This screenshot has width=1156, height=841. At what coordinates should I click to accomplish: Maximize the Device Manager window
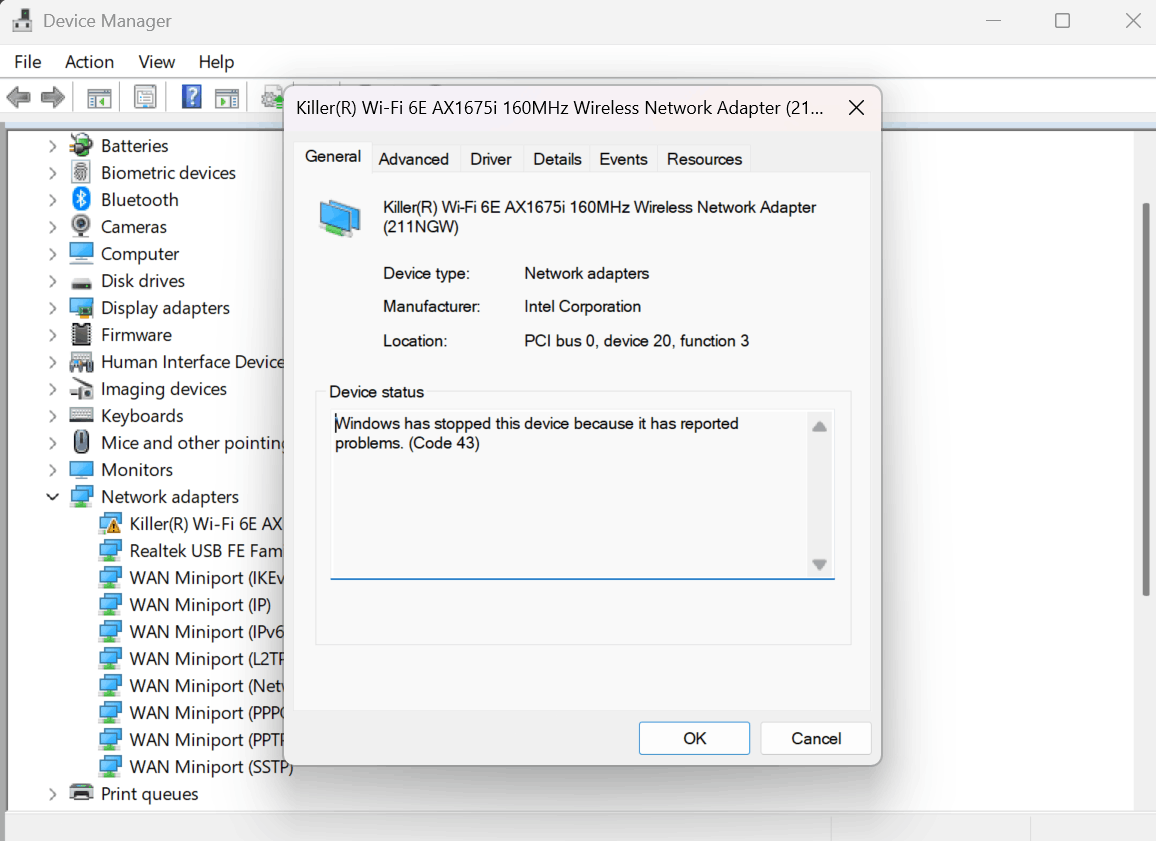(1062, 21)
